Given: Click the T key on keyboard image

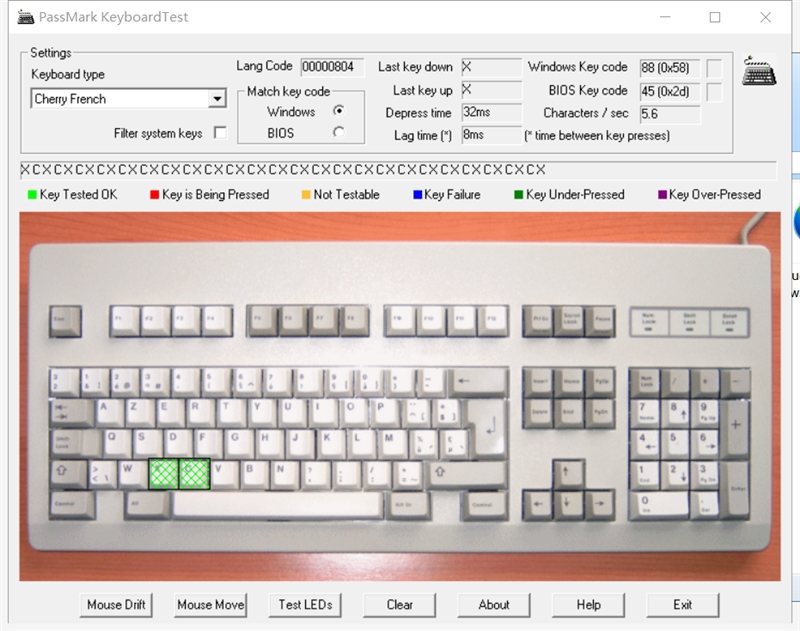Looking at the screenshot, I should (x=231, y=412).
